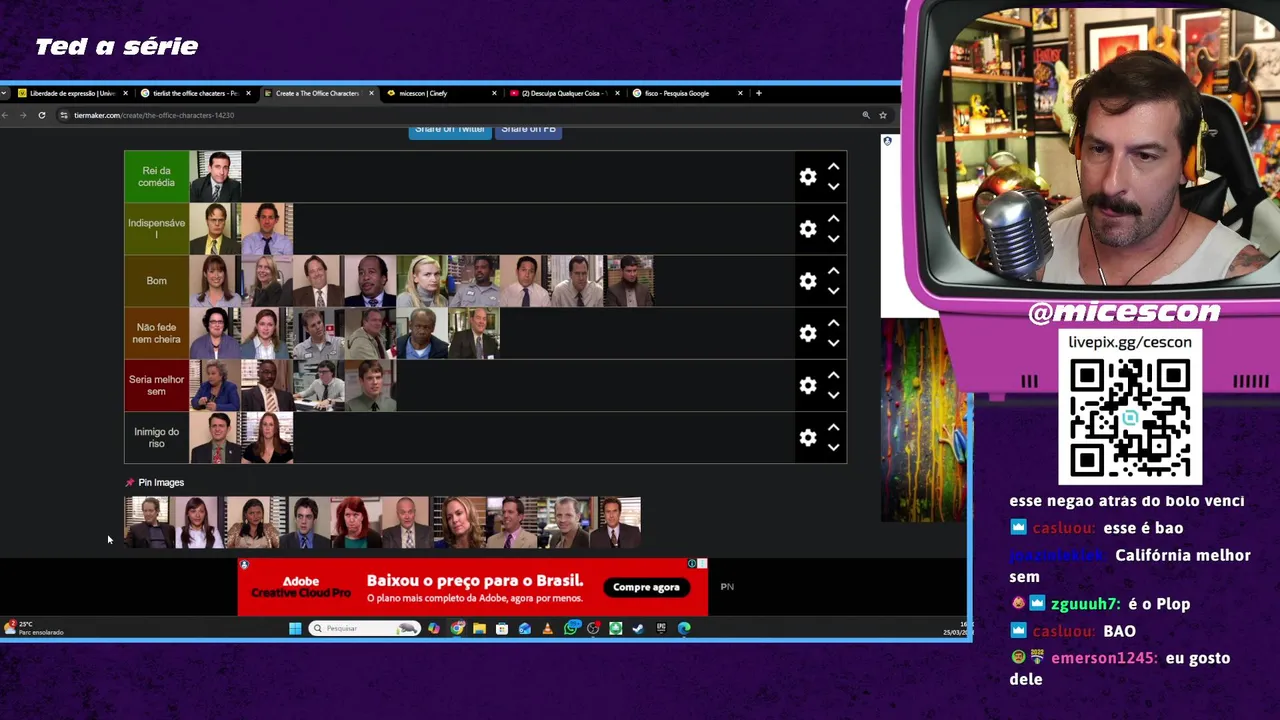Open settings gear for Seria melhor sem tier
The image size is (1280, 720).
(x=808, y=385)
